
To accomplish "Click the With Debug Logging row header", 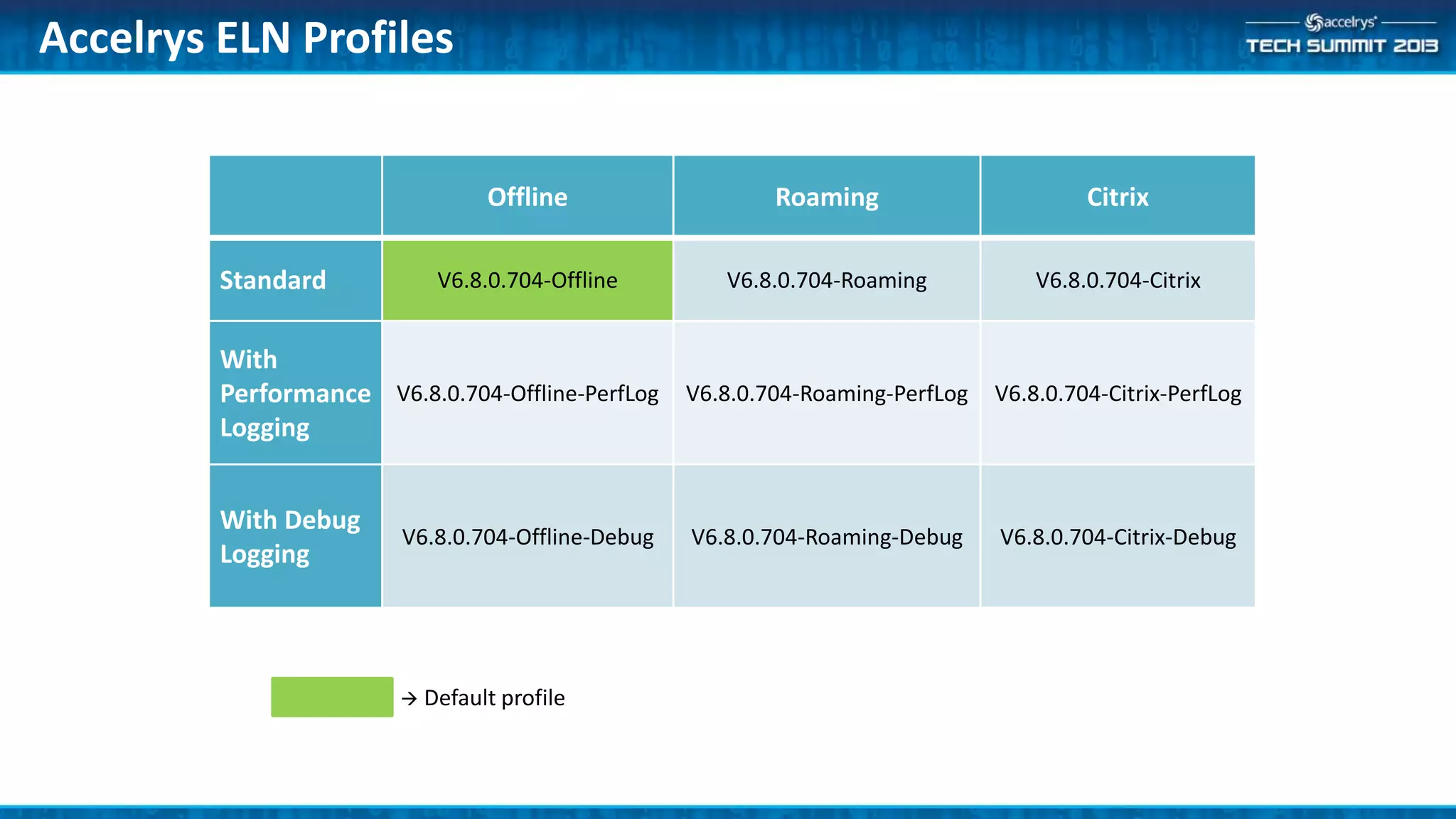I will (295, 537).
